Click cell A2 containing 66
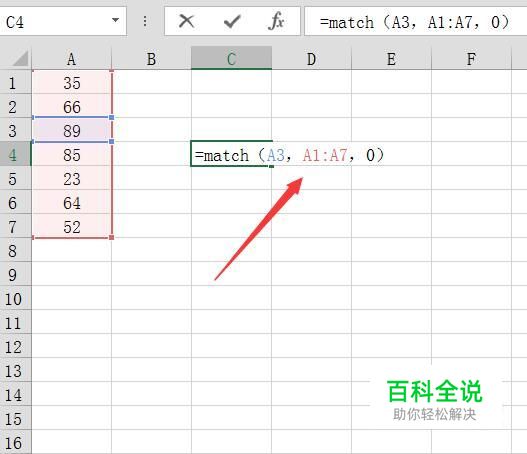527x454 pixels. tap(72, 106)
